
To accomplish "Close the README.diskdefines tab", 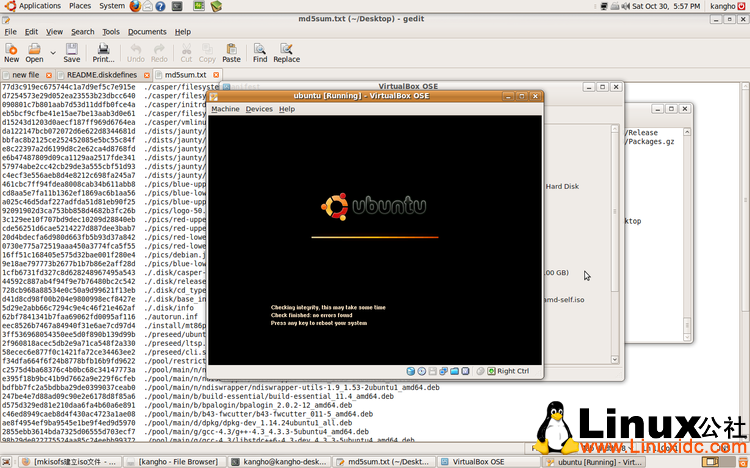I will 147,75.
